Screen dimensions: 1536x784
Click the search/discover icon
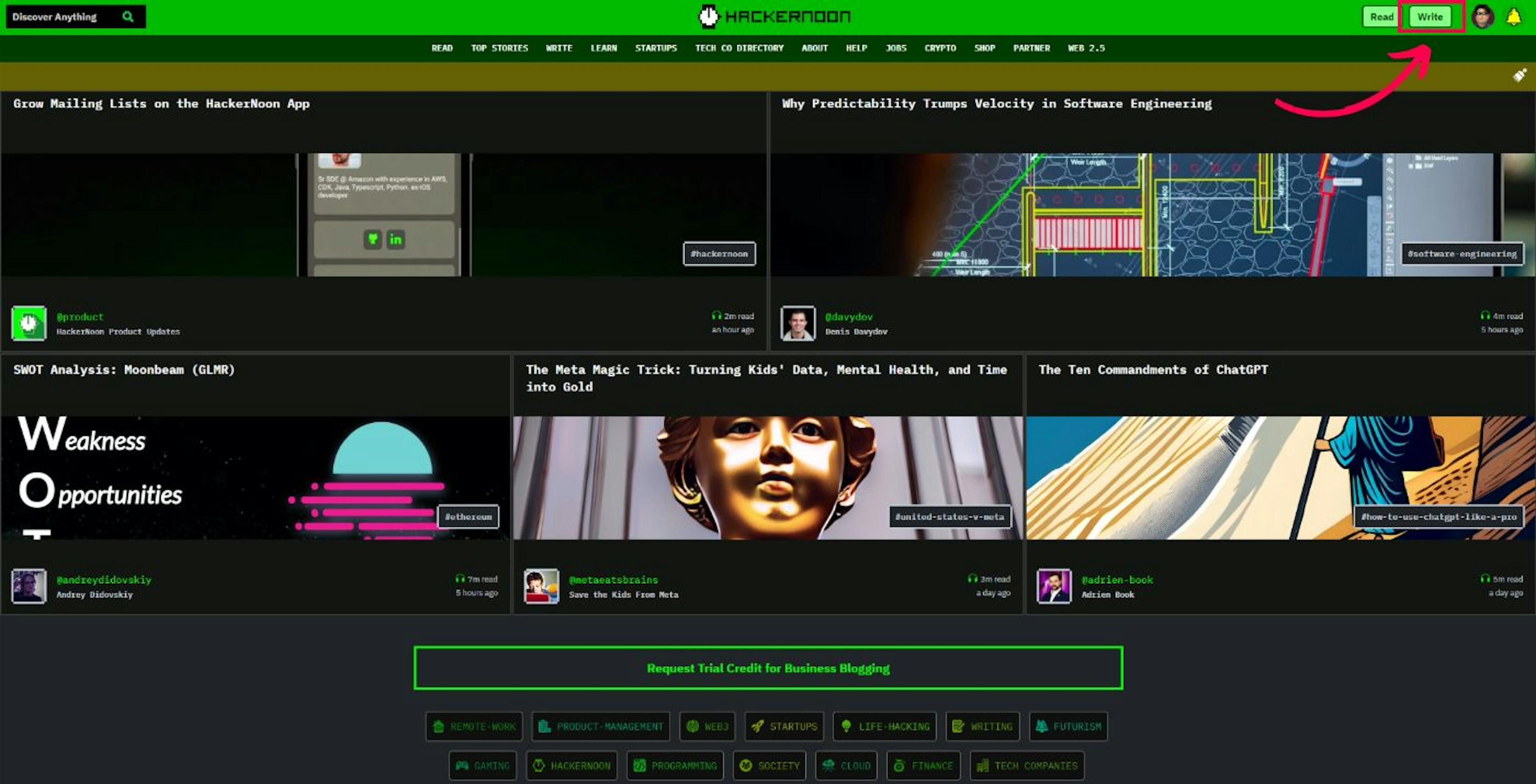[128, 16]
